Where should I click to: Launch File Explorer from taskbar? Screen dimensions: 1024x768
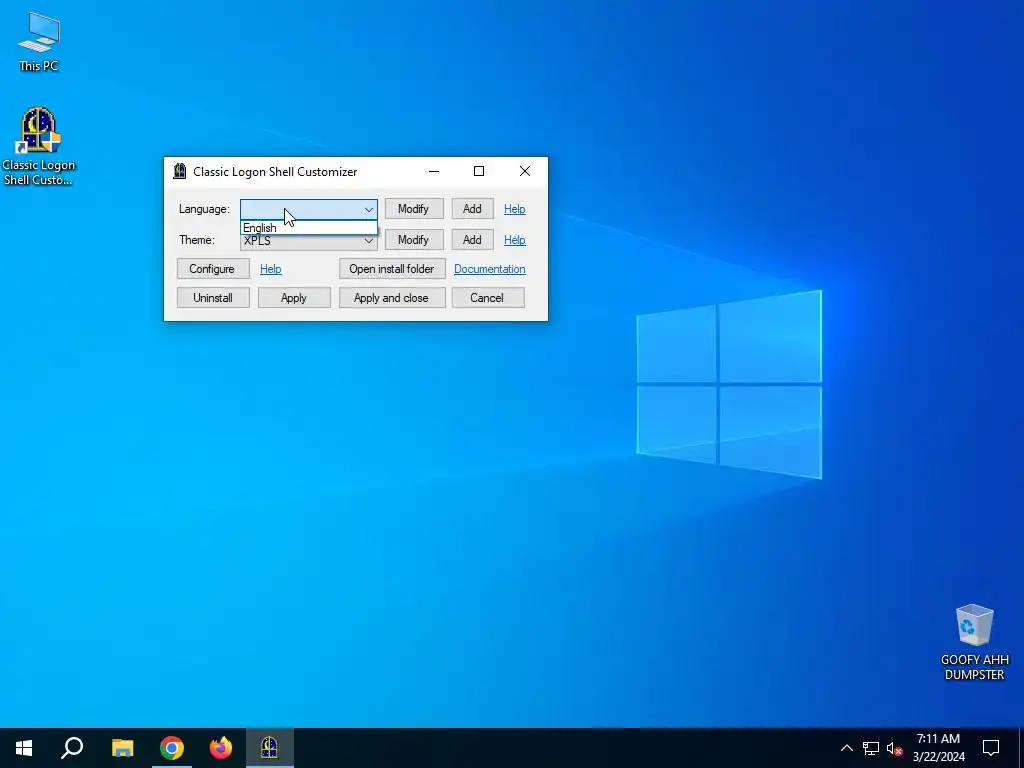122,748
